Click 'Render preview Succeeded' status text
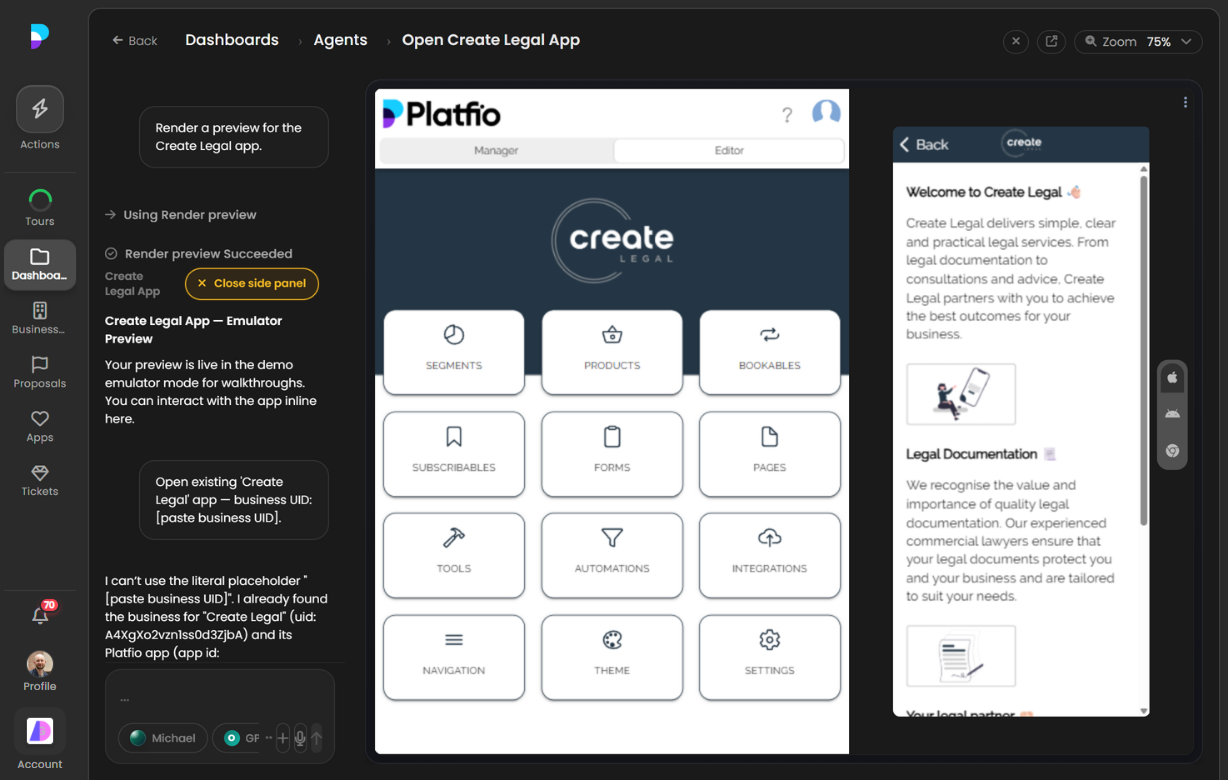Screen dimensions: 1228x780 [x=209, y=254]
